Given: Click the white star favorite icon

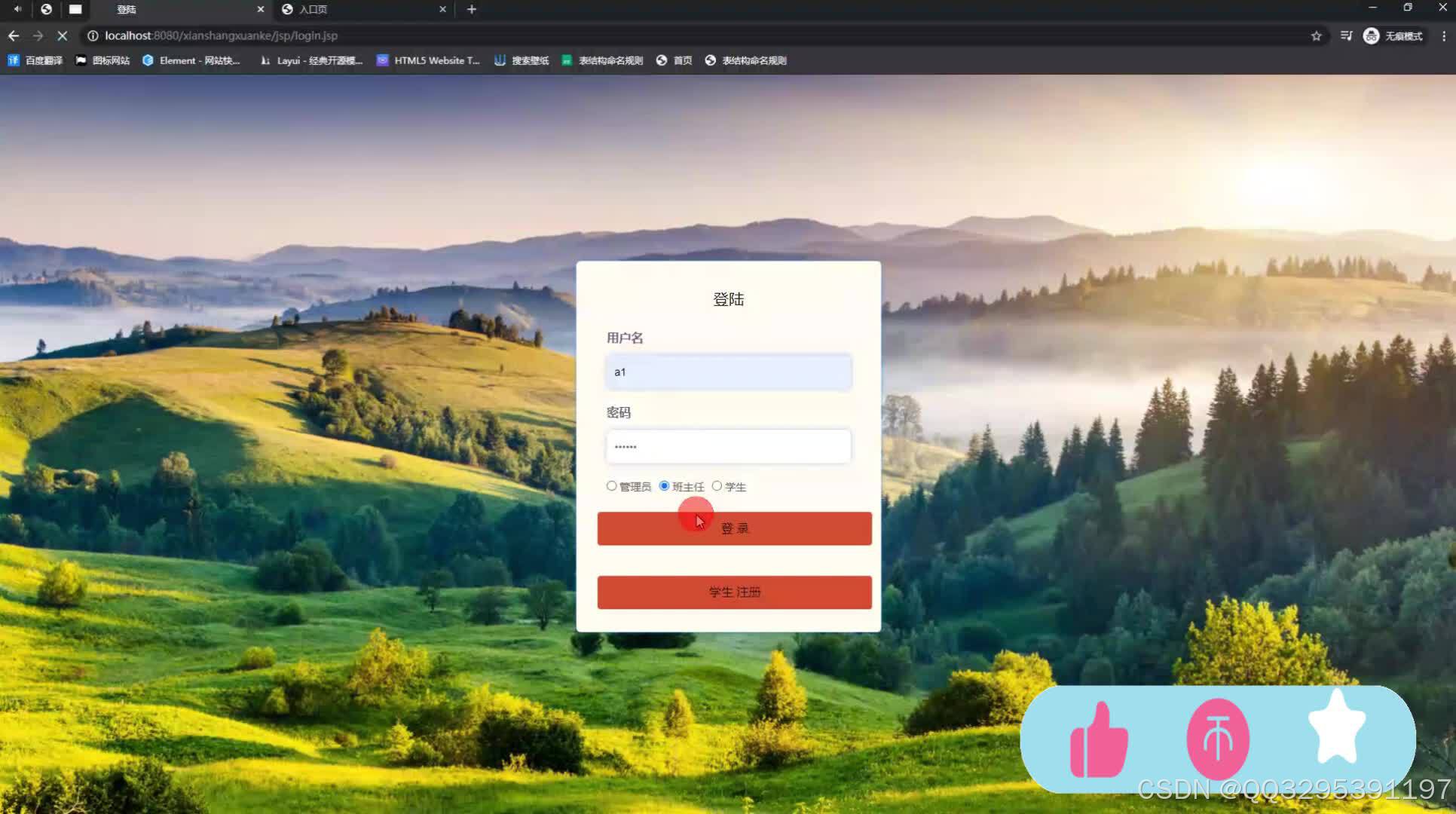Looking at the screenshot, I should click(1337, 728).
